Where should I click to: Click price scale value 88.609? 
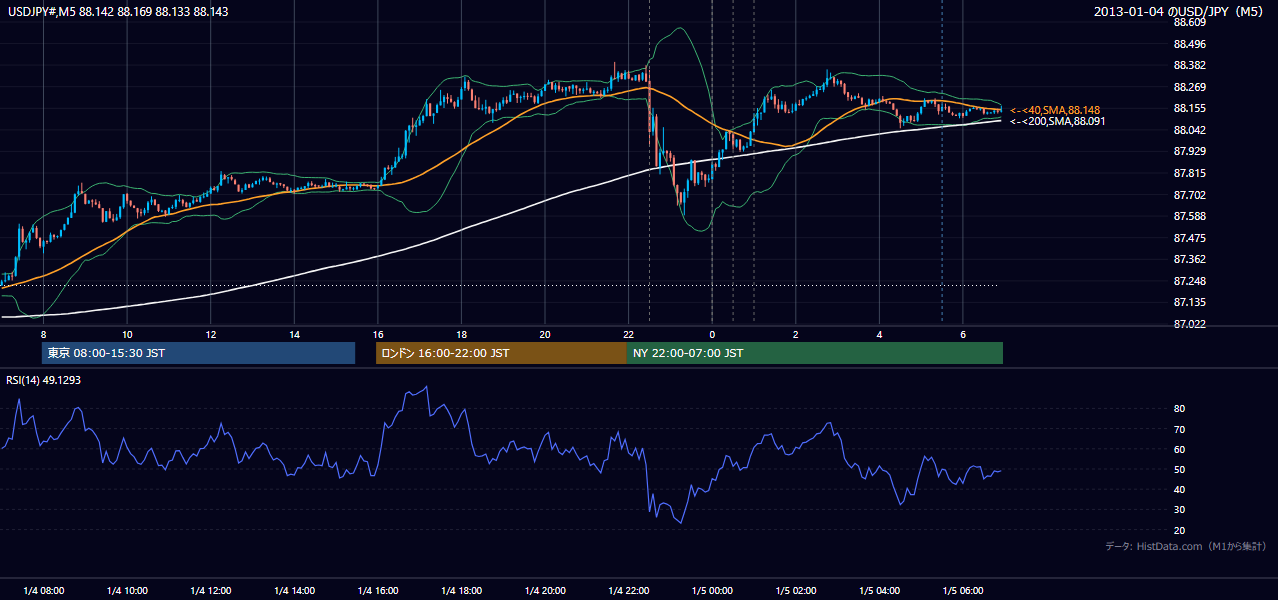[x=1188, y=22]
